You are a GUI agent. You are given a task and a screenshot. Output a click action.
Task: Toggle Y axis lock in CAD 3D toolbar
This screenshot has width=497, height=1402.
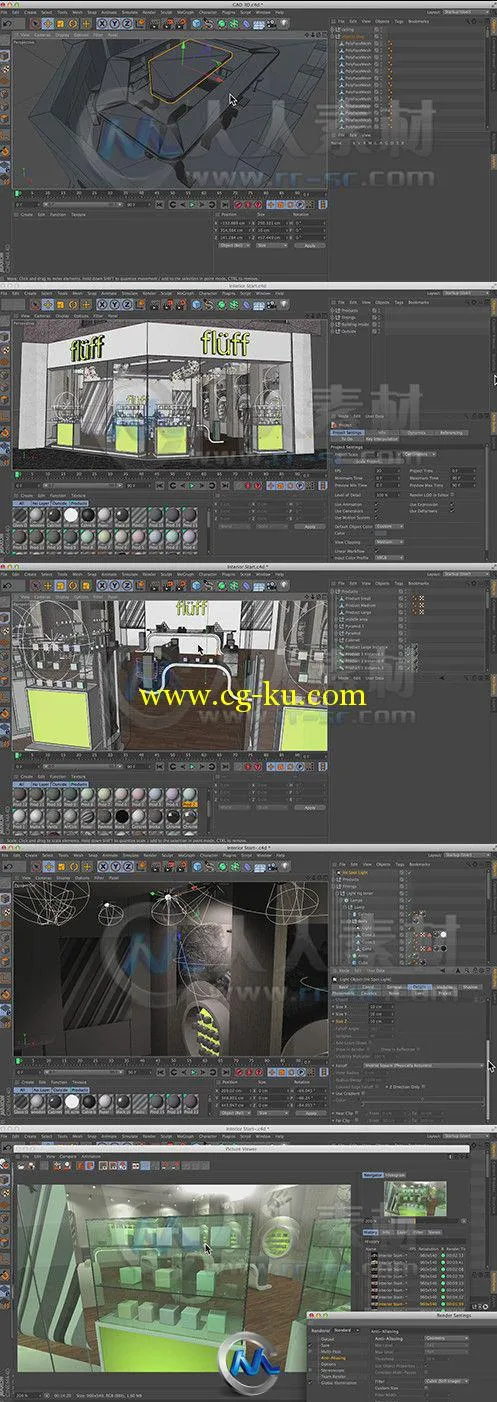click(x=115, y=23)
